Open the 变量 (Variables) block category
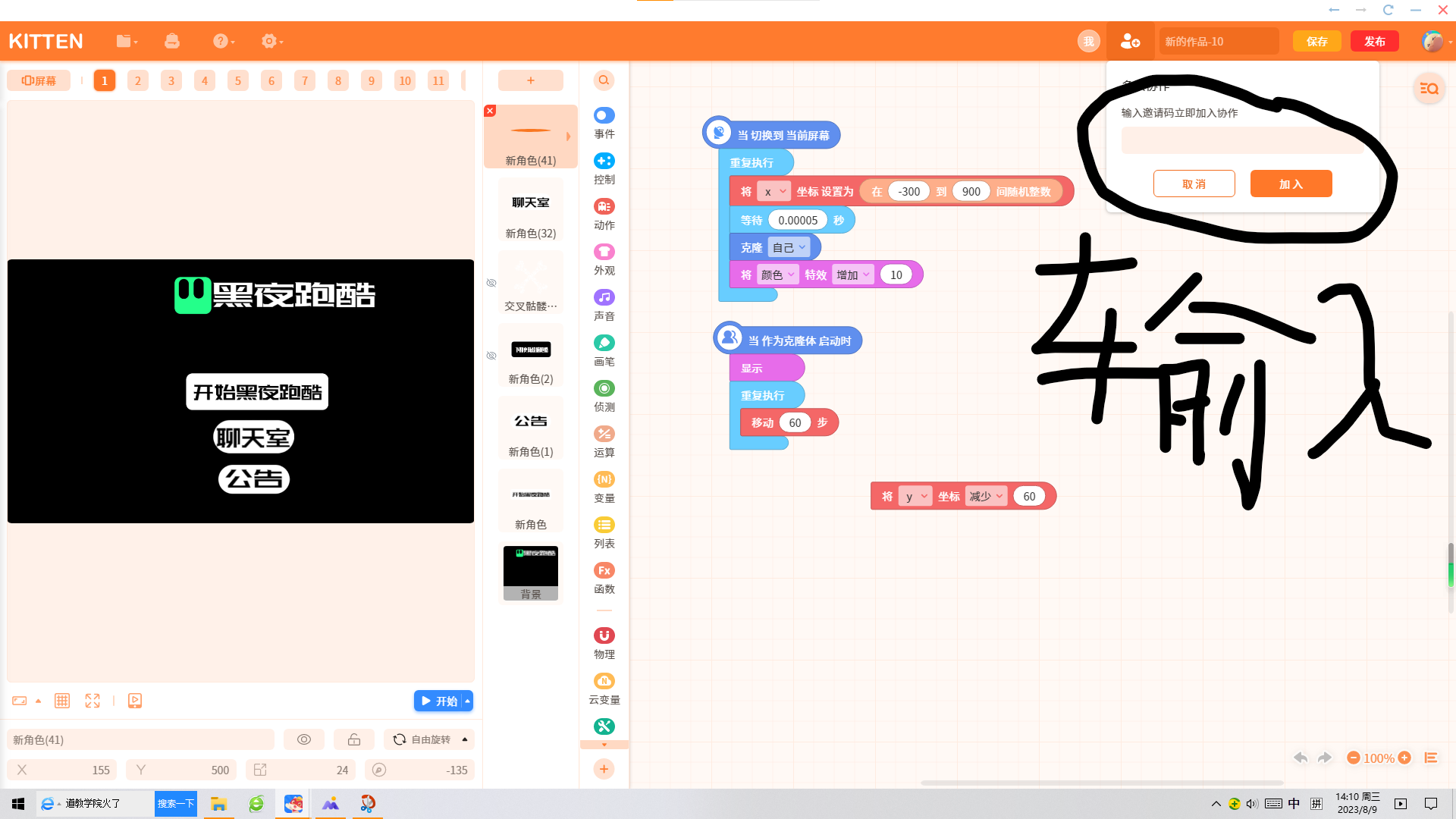Screen dimensions: 1456x819 (604, 487)
